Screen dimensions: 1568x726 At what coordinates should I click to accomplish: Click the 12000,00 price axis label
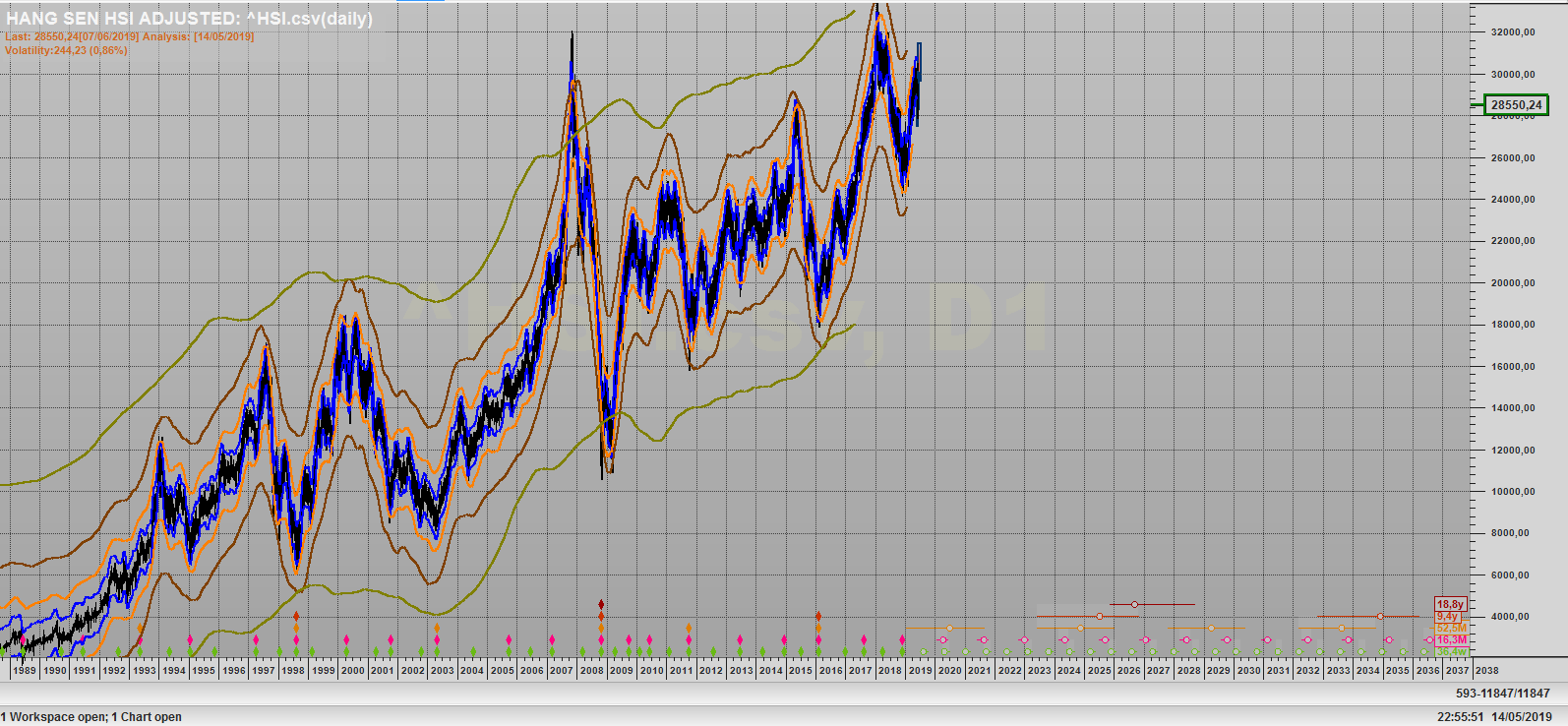pos(1513,451)
